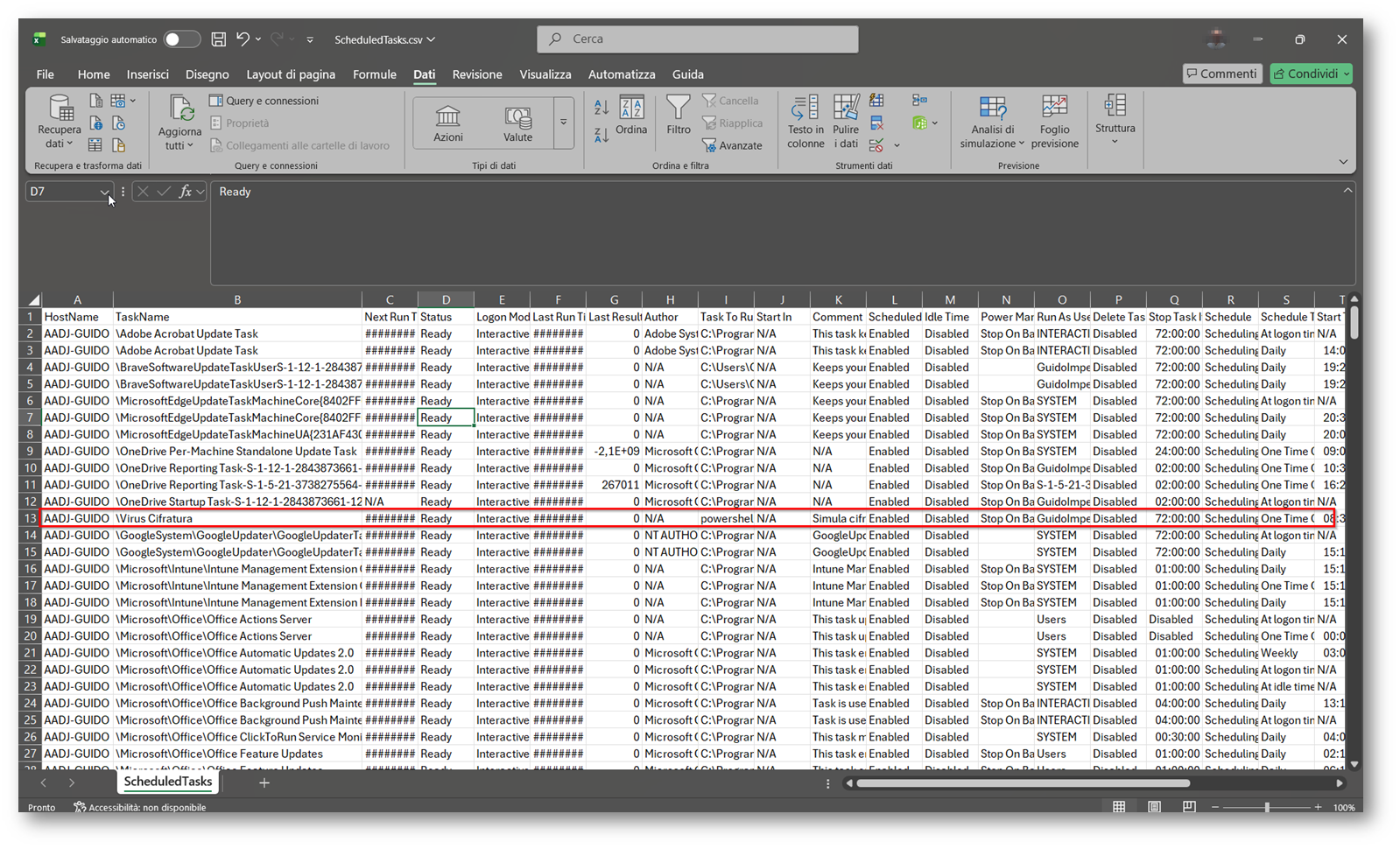Switch to page layout view

[1154, 807]
